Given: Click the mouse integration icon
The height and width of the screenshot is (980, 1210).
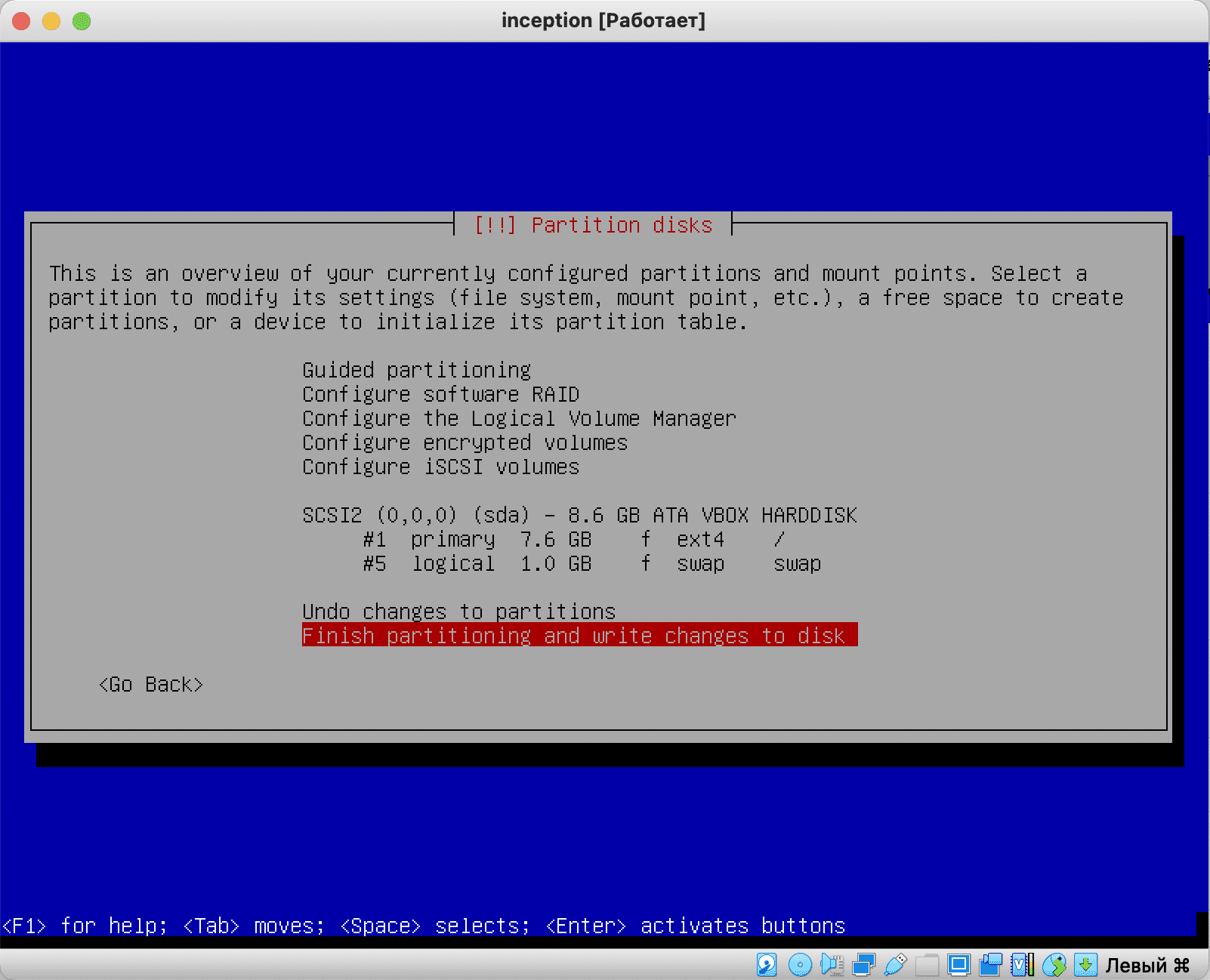Looking at the screenshot, I should 1054,964.
